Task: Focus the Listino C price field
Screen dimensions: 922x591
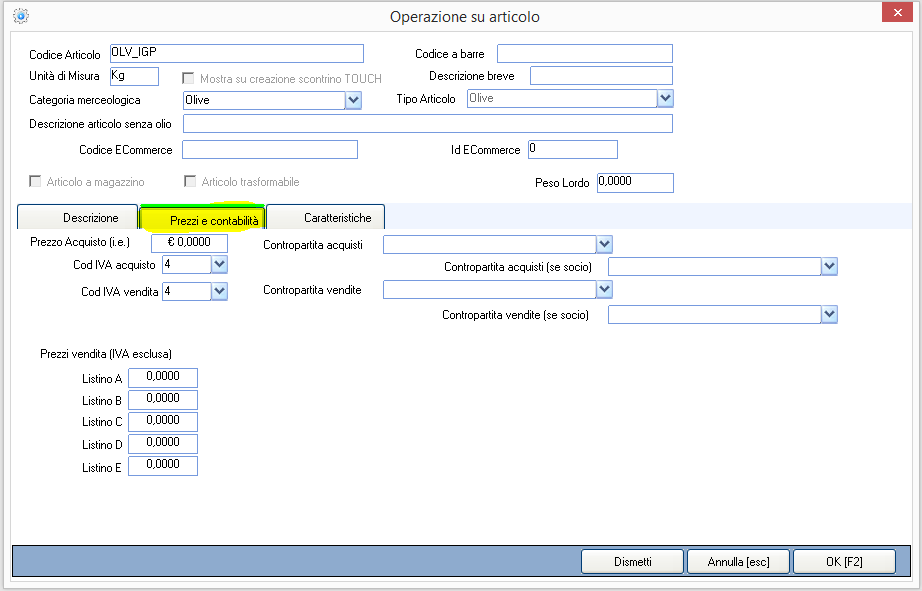Action: tap(163, 422)
